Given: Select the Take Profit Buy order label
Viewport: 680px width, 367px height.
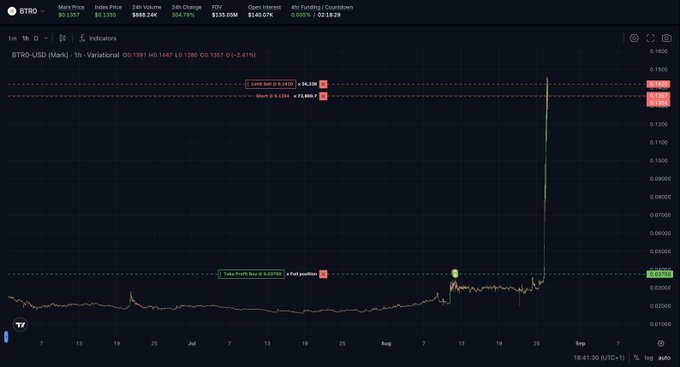Looking at the screenshot, I should (251, 274).
